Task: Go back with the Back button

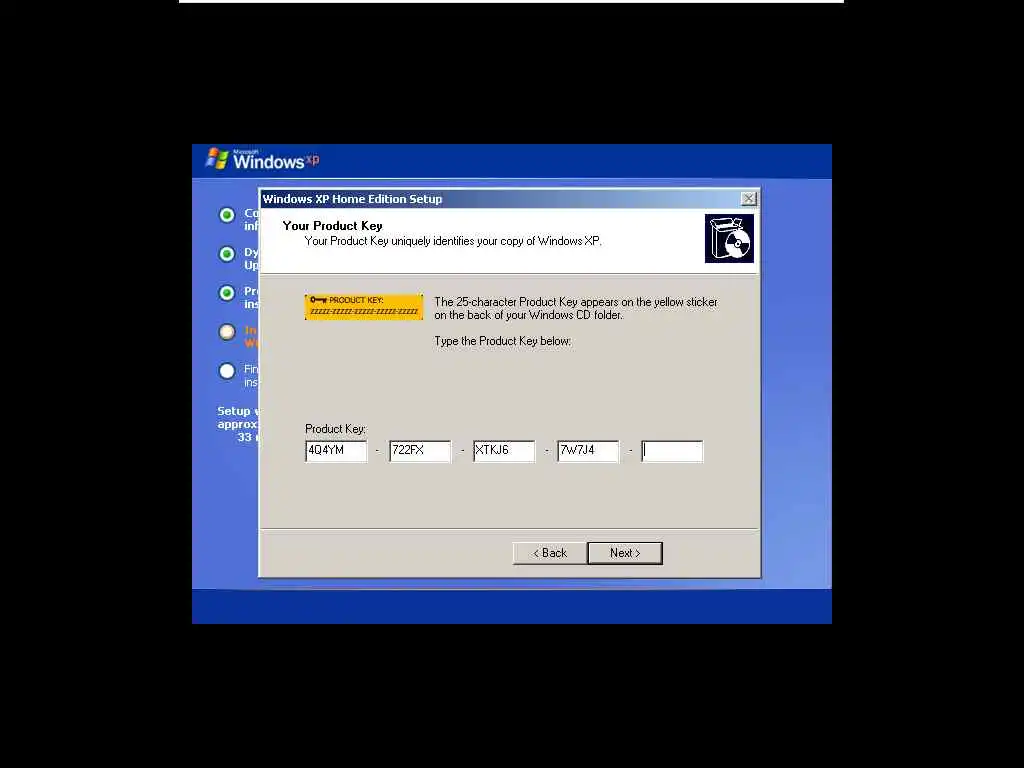Action: tap(550, 553)
